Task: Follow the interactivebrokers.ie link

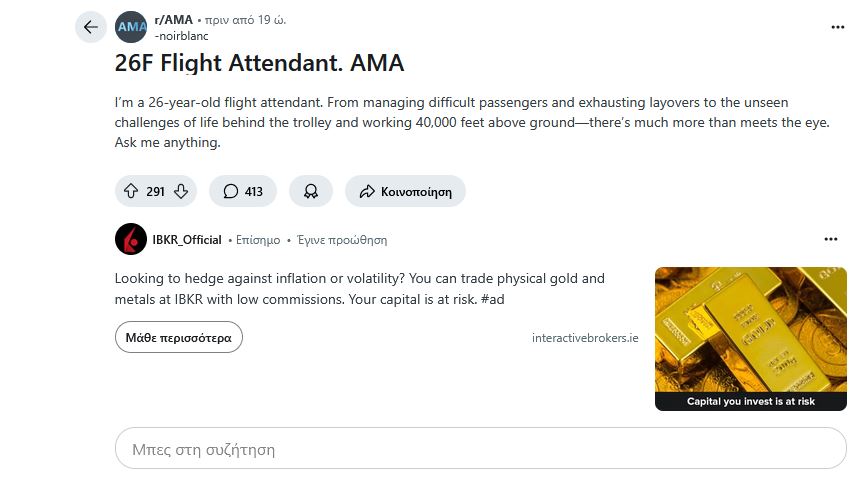Action: pos(585,338)
